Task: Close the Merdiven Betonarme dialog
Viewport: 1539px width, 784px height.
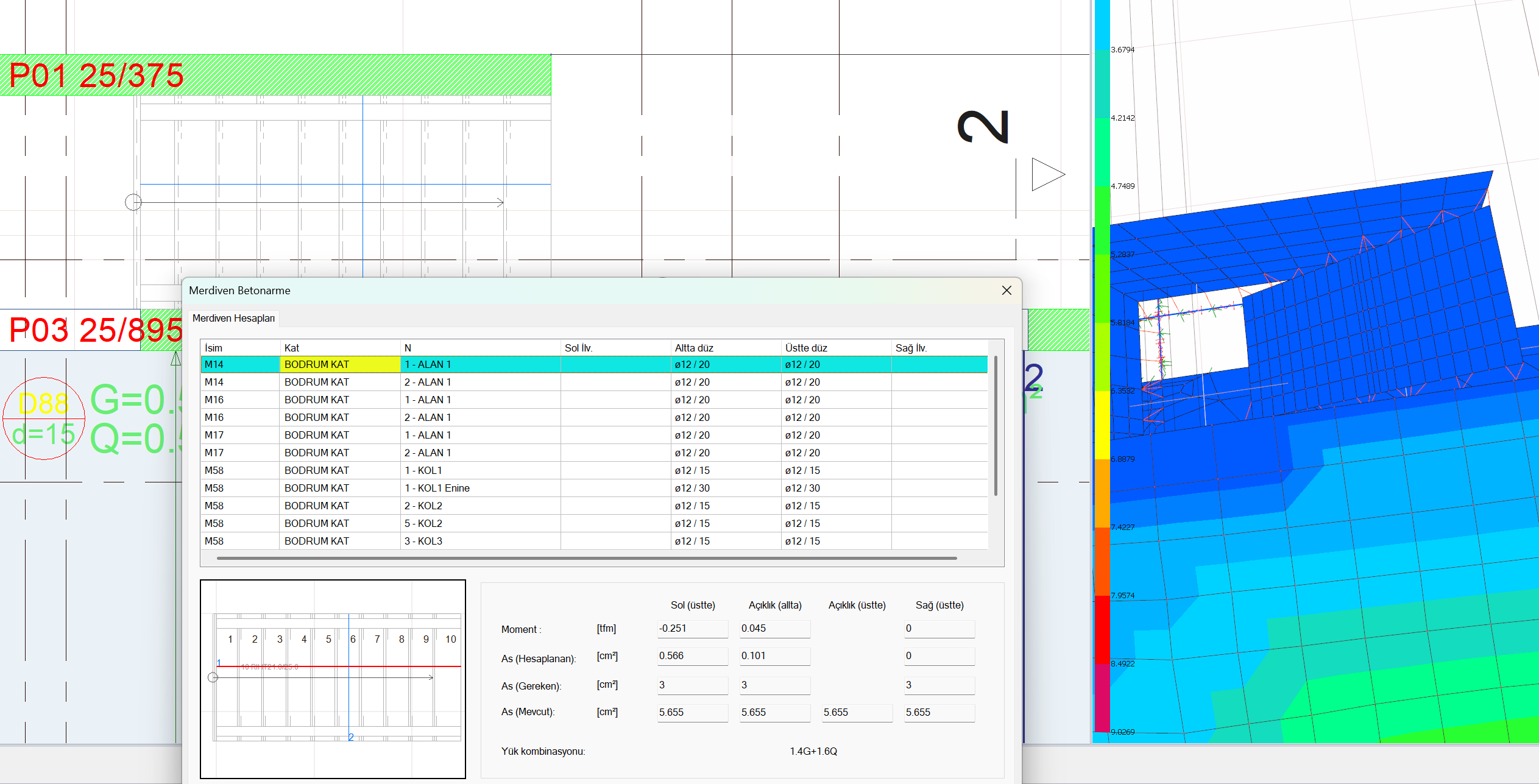Action: (x=1007, y=291)
